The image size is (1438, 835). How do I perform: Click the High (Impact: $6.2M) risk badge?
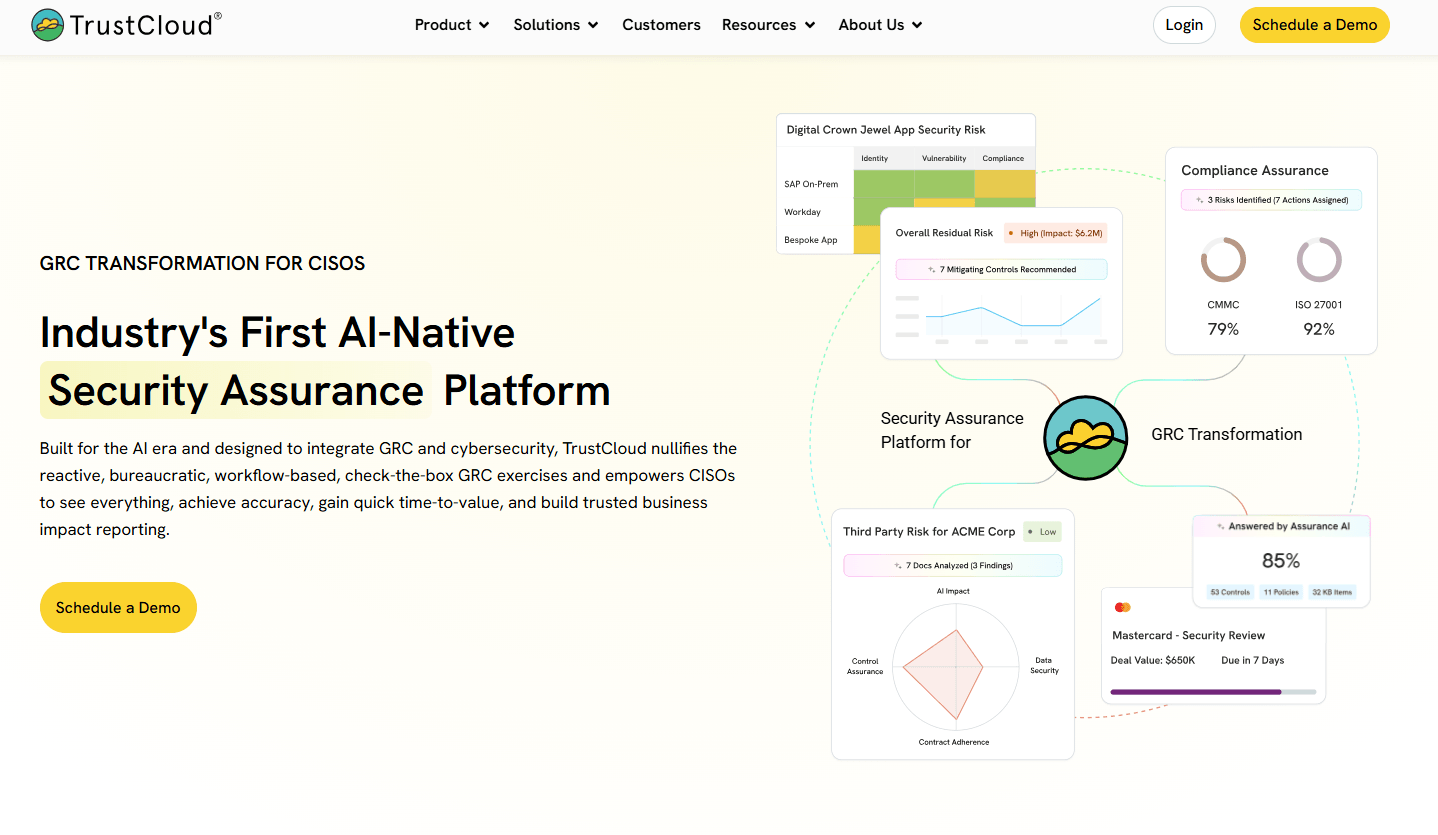click(1055, 232)
